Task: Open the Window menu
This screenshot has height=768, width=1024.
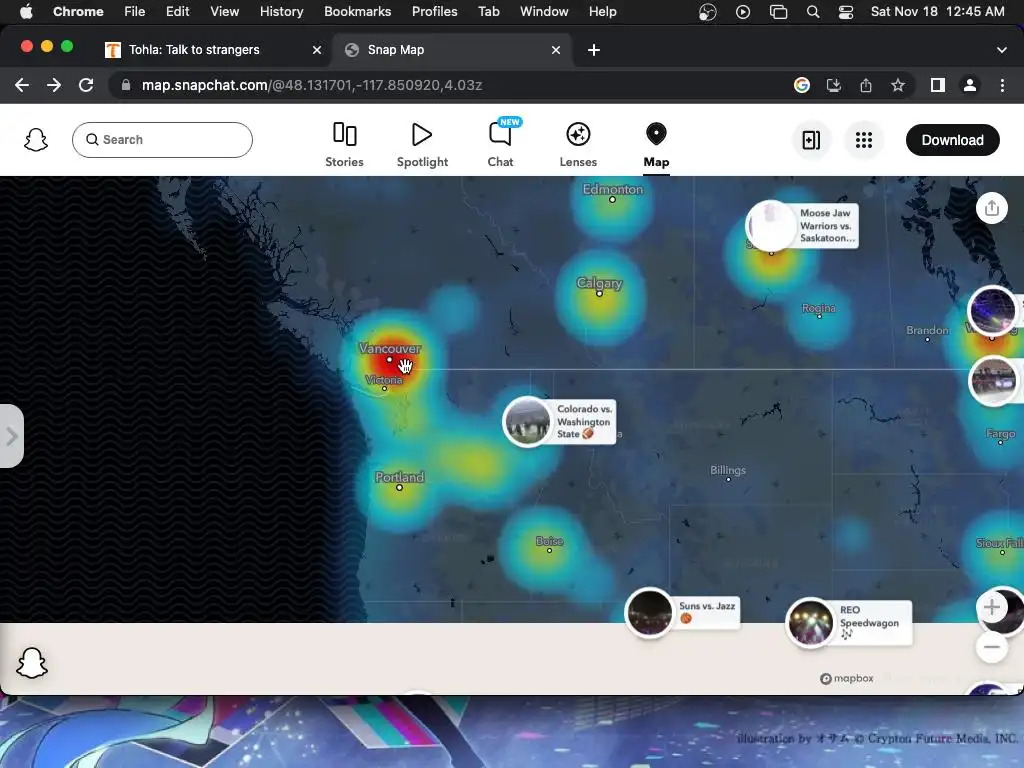Action: (x=543, y=12)
